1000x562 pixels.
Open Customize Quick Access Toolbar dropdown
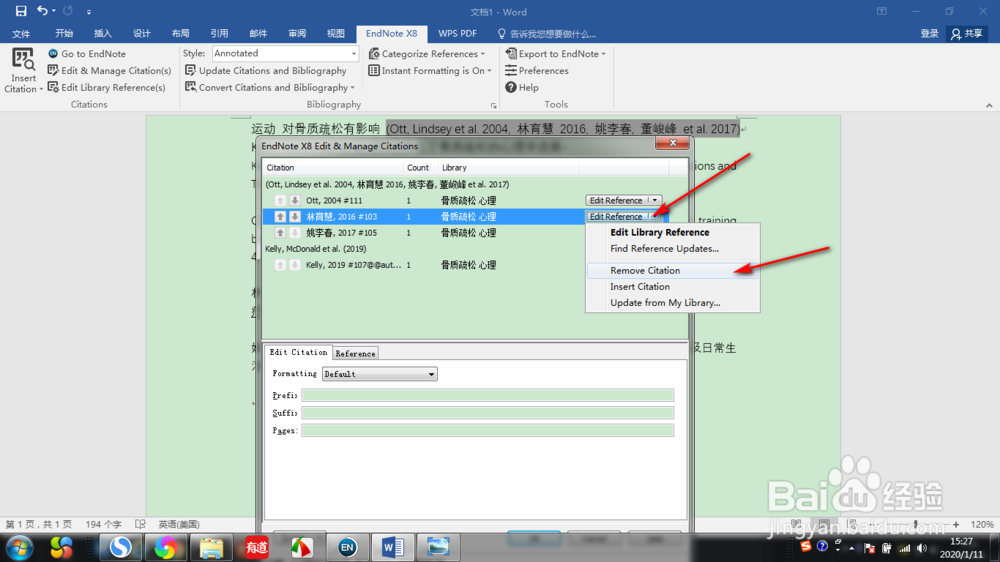point(89,11)
